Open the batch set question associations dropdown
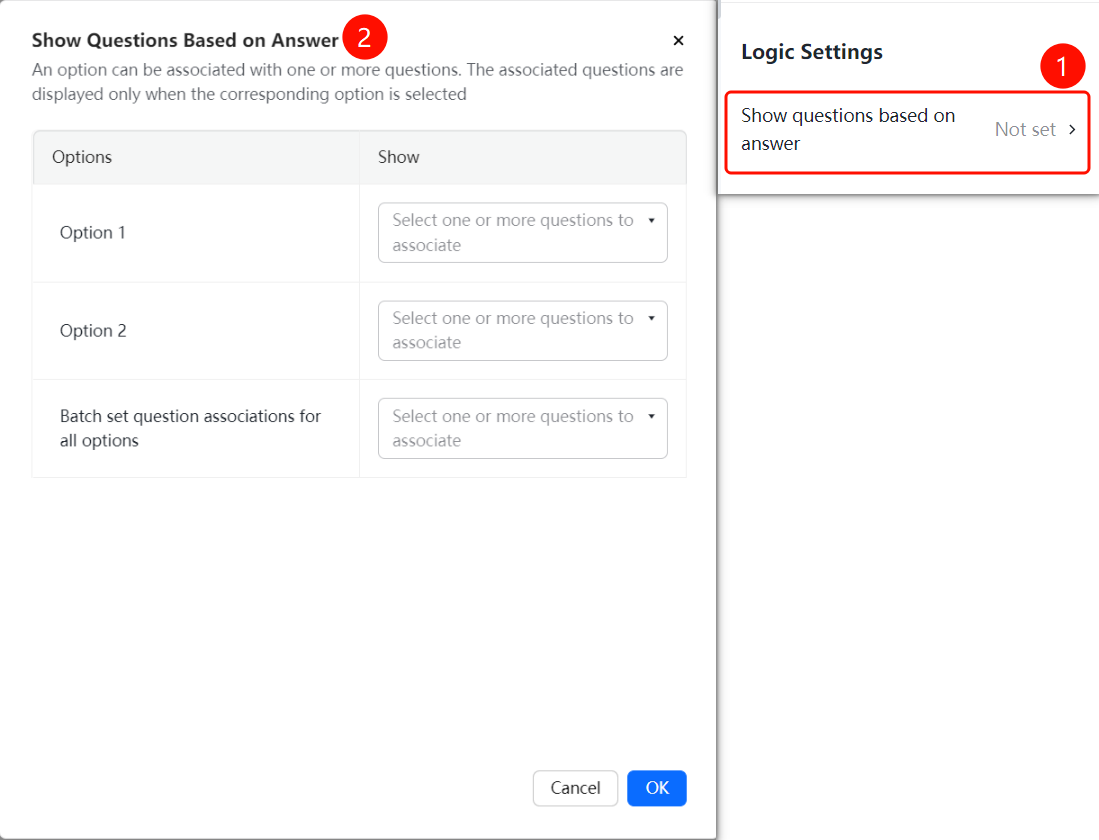This screenshot has height=840, width=1099. click(522, 428)
